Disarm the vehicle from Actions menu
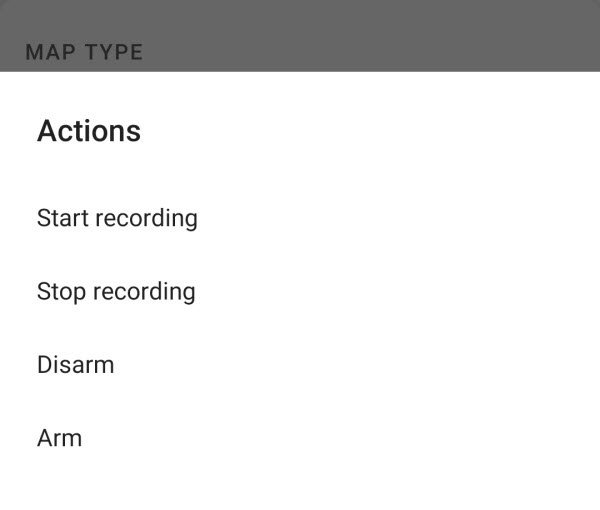Image resolution: width=600 pixels, height=510 pixels. pos(75,365)
